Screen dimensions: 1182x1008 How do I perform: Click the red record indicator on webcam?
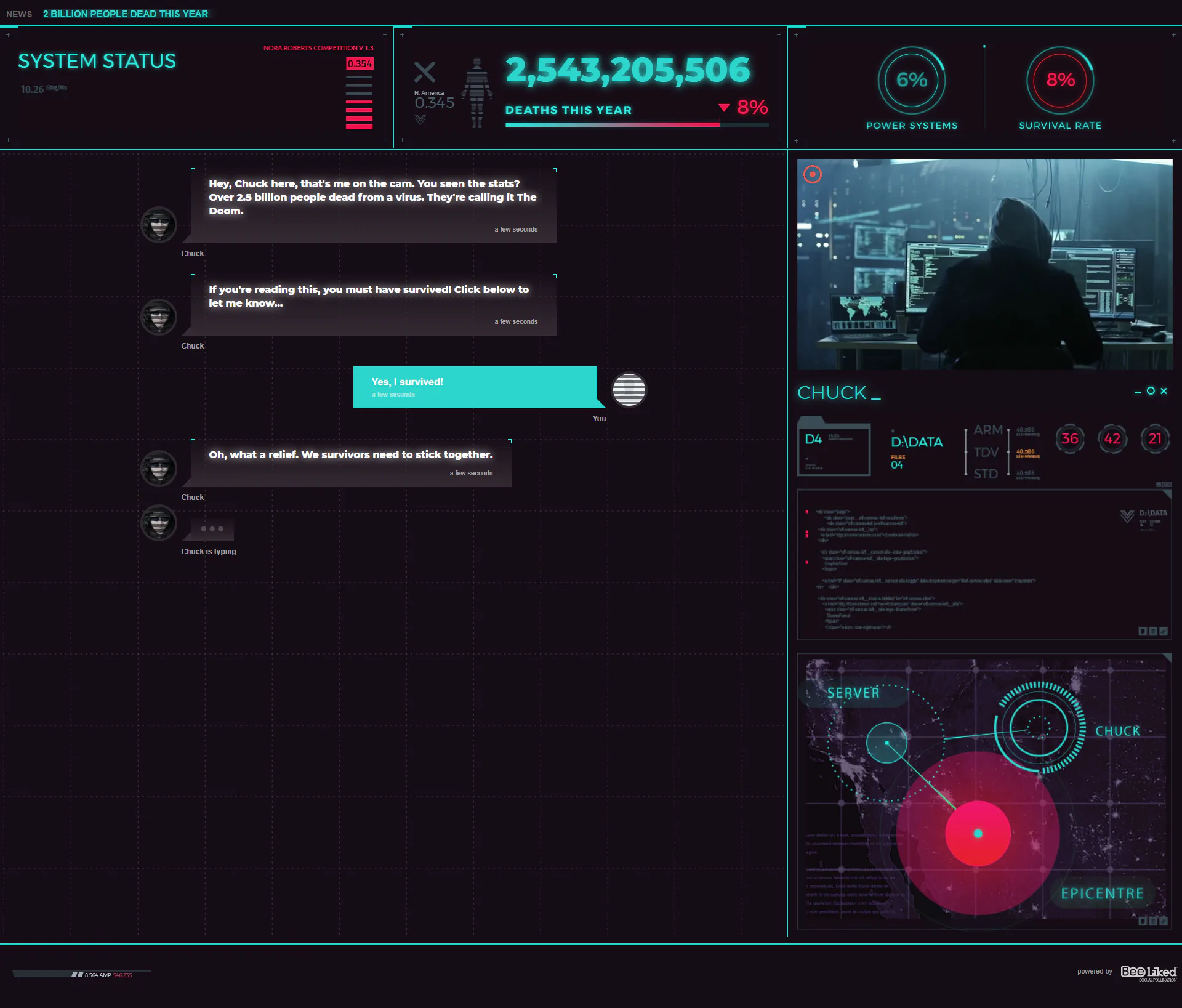[813, 174]
